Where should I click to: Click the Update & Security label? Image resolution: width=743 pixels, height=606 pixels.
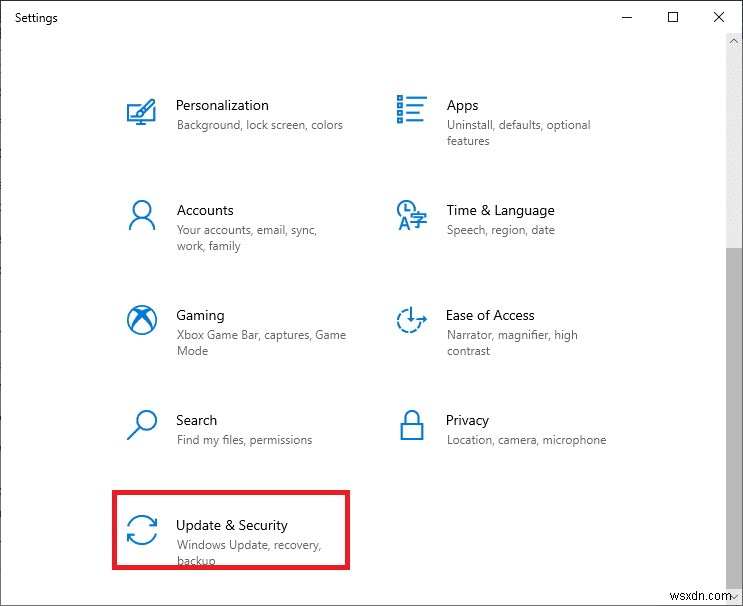point(232,525)
